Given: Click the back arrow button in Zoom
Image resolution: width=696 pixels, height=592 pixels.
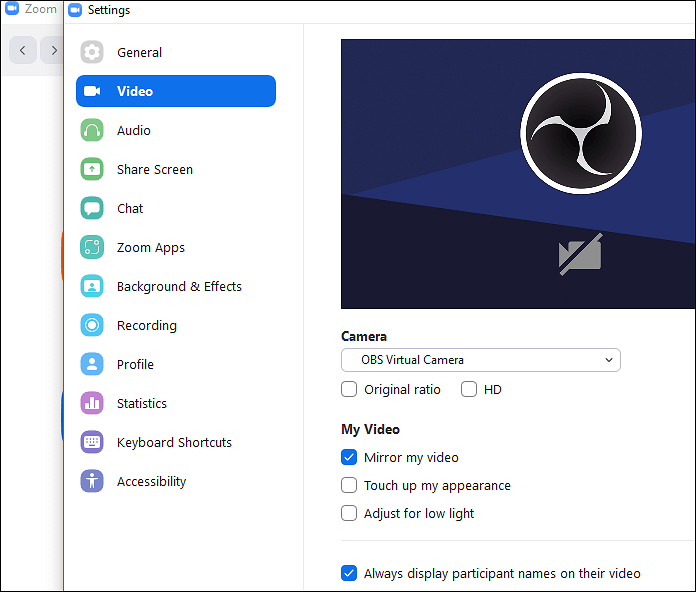Looking at the screenshot, I should pos(23,50).
